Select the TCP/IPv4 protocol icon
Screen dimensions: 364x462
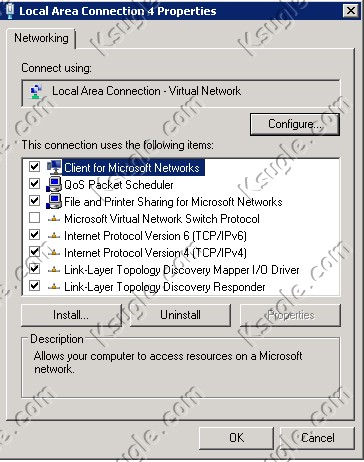[54, 253]
